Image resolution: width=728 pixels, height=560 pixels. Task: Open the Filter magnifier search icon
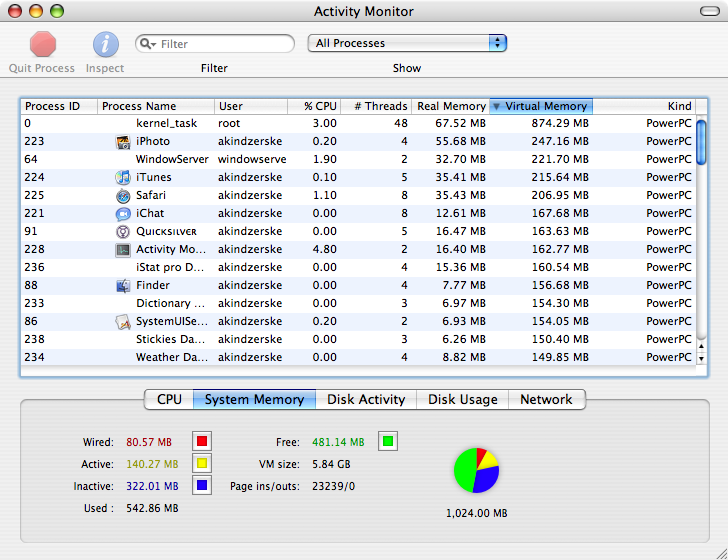[148, 44]
